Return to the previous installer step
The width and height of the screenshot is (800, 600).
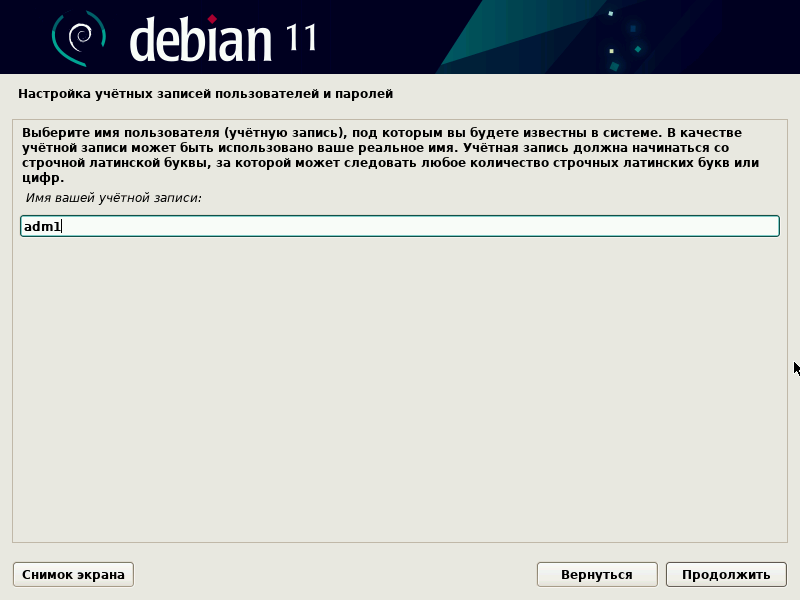click(597, 574)
